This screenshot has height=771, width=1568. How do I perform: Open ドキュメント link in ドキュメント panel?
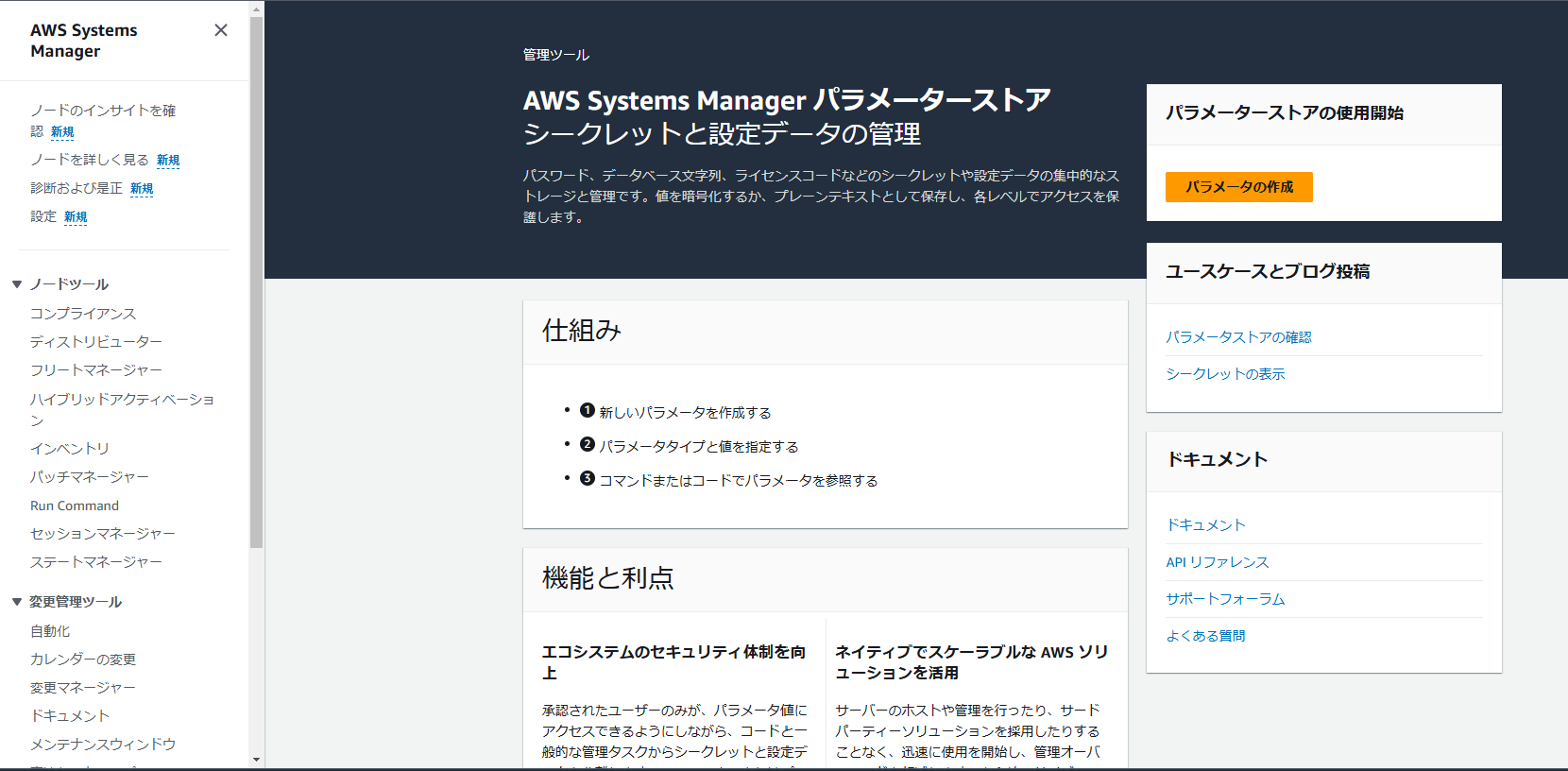click(x=1205, y=524)
